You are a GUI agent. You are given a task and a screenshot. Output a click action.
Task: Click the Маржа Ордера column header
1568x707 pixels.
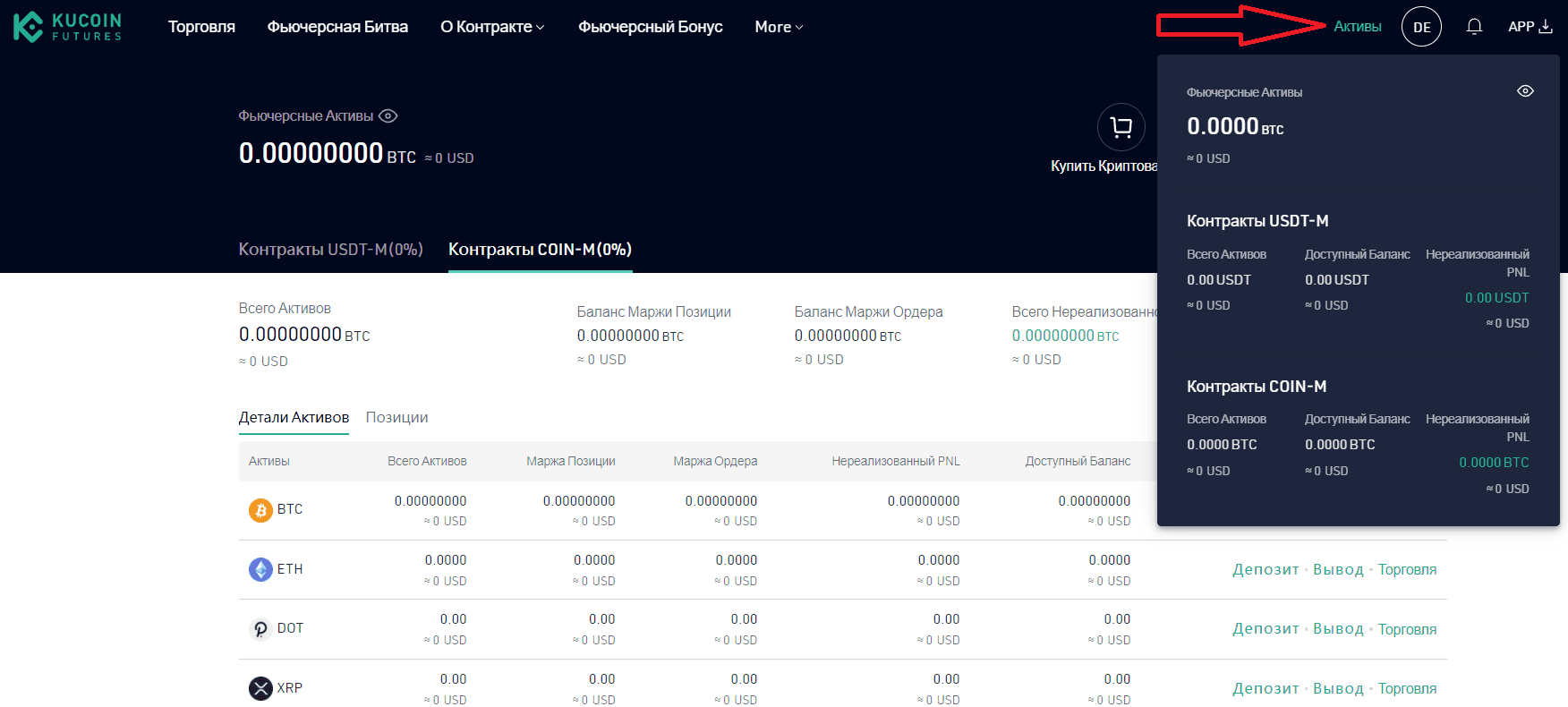click(715, 462)
